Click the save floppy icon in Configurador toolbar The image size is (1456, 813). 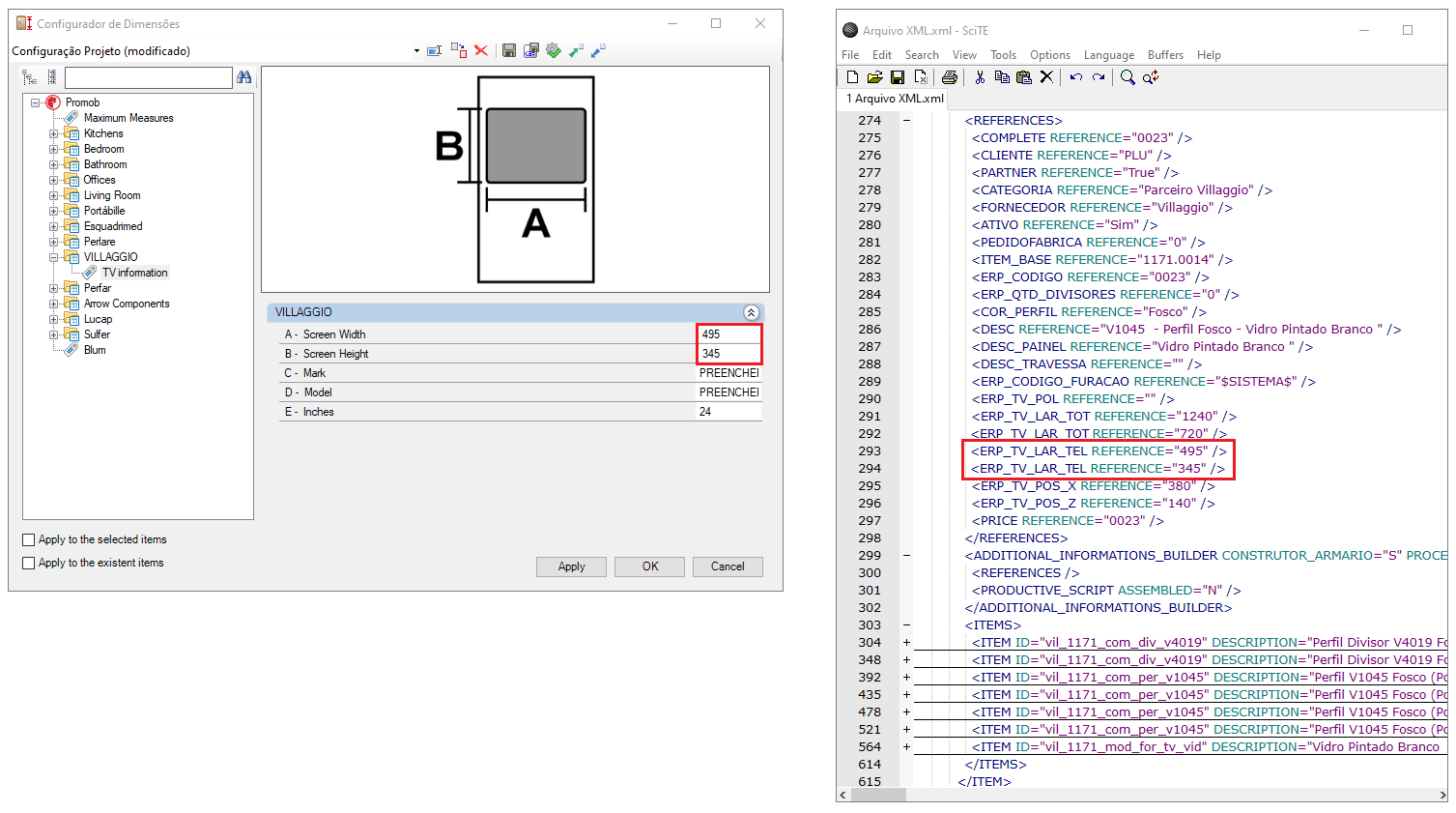[508, 50]
